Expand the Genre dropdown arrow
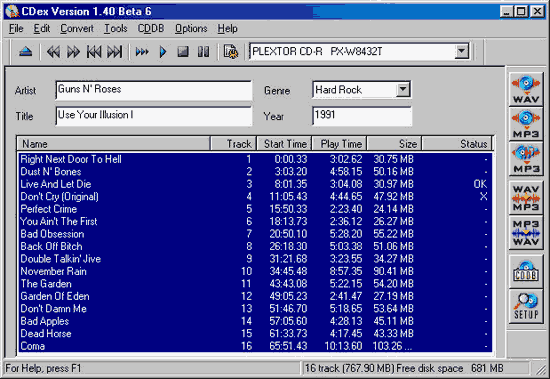This screenshot has width=550, height=379. 403,90
